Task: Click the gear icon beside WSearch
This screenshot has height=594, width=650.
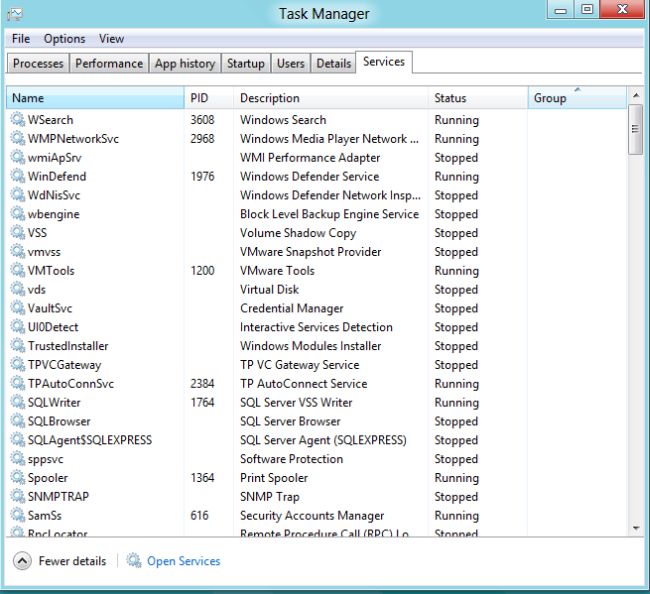Action: click(17, 119)
